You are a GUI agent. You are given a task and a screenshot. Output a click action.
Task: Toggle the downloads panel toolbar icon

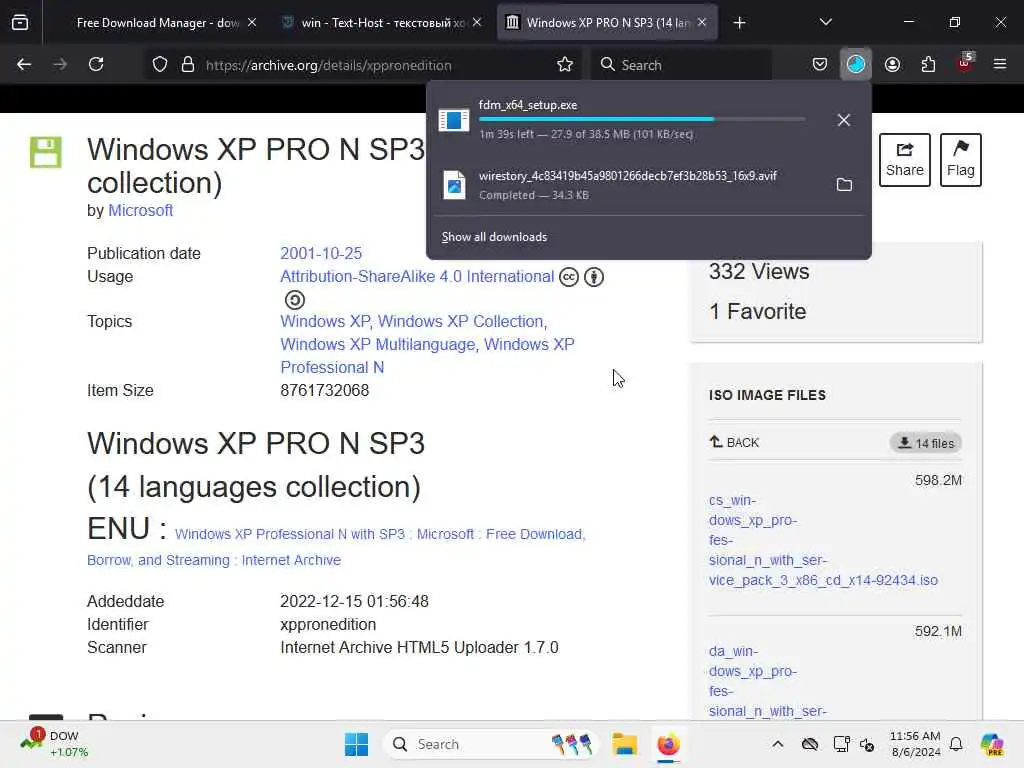click(856, 65)
